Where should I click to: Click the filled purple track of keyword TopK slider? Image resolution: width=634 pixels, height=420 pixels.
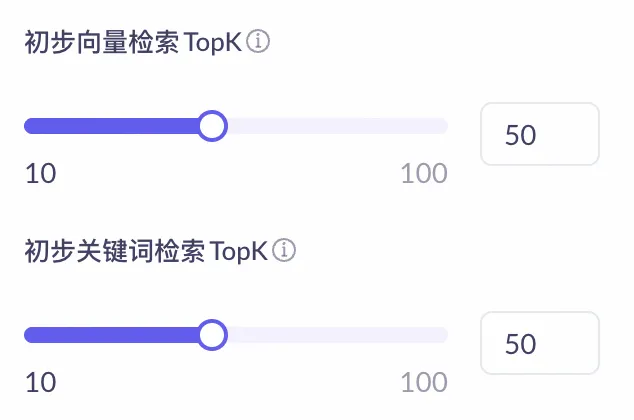[111, 335]
